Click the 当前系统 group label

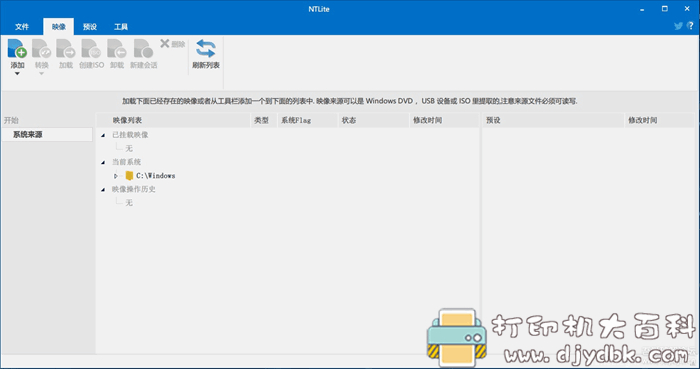[x=126, y=162]
